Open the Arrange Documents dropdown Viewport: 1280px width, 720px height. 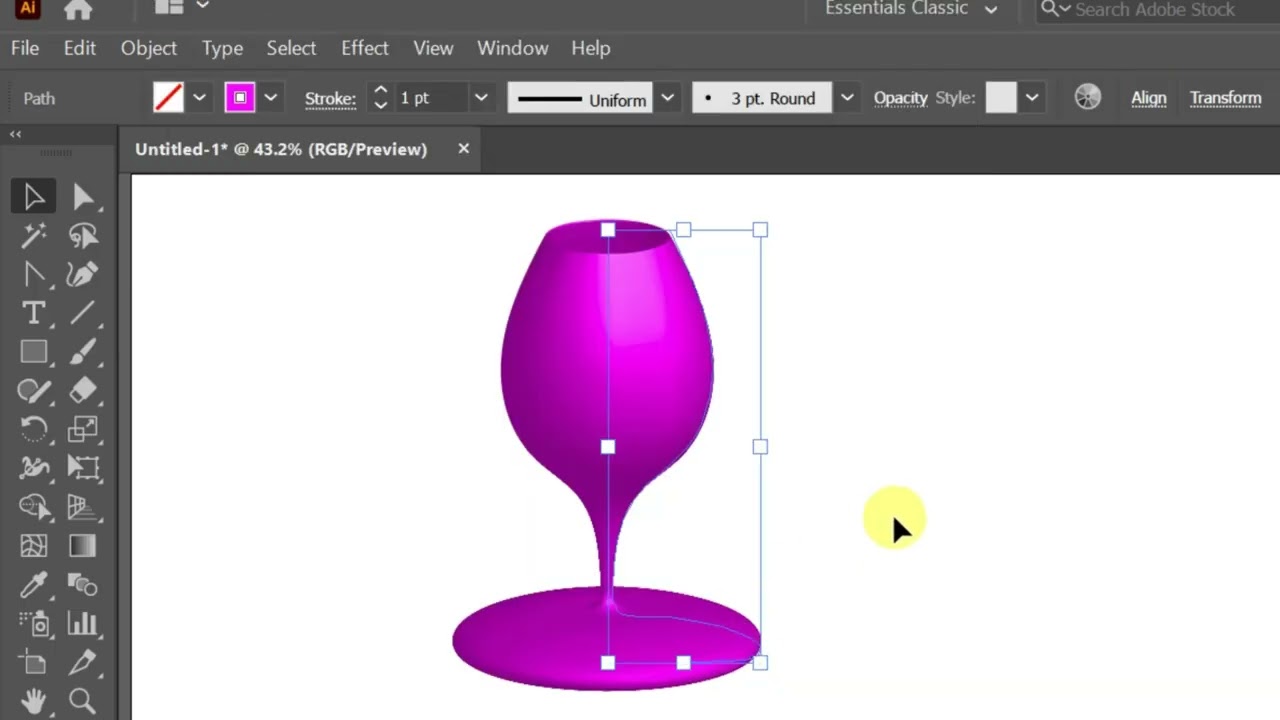point(182,6)
